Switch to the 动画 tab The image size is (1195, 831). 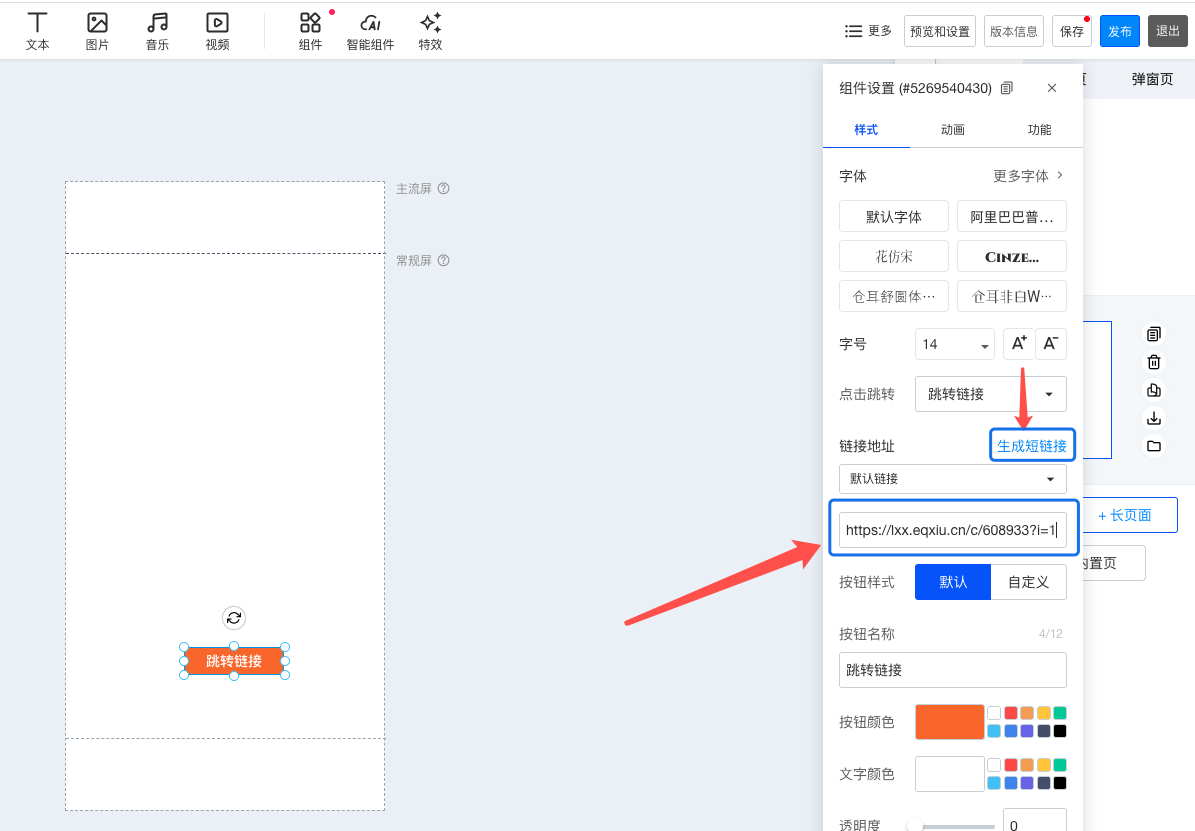pos(953,130)
